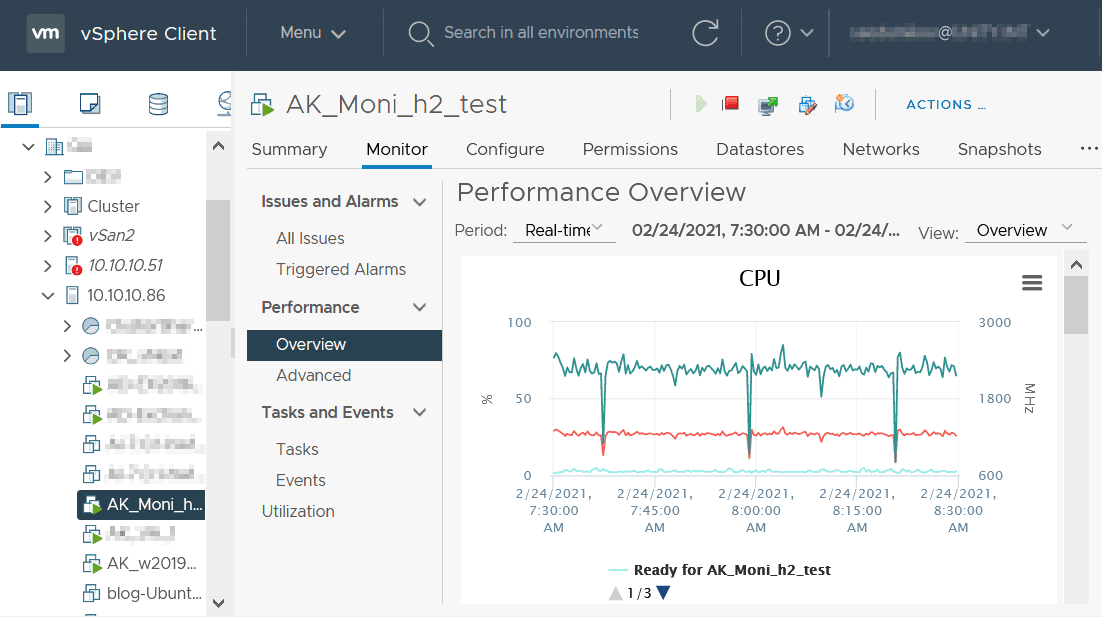Open the CPU chart hamburger menu

pyautogui.click(x=1032, y=283)
